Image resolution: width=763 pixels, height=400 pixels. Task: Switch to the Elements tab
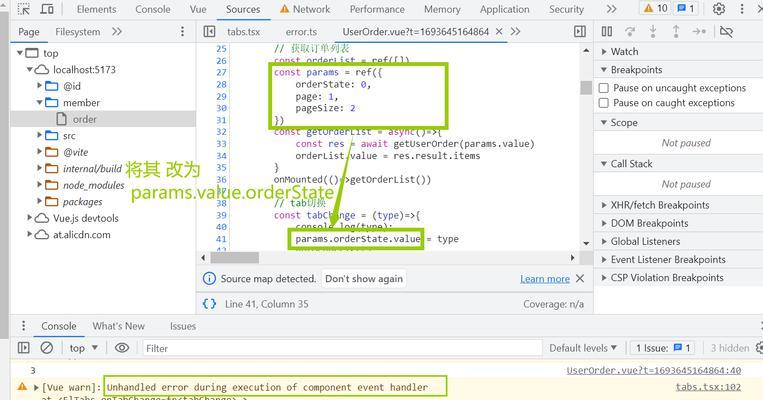point(96,9)
